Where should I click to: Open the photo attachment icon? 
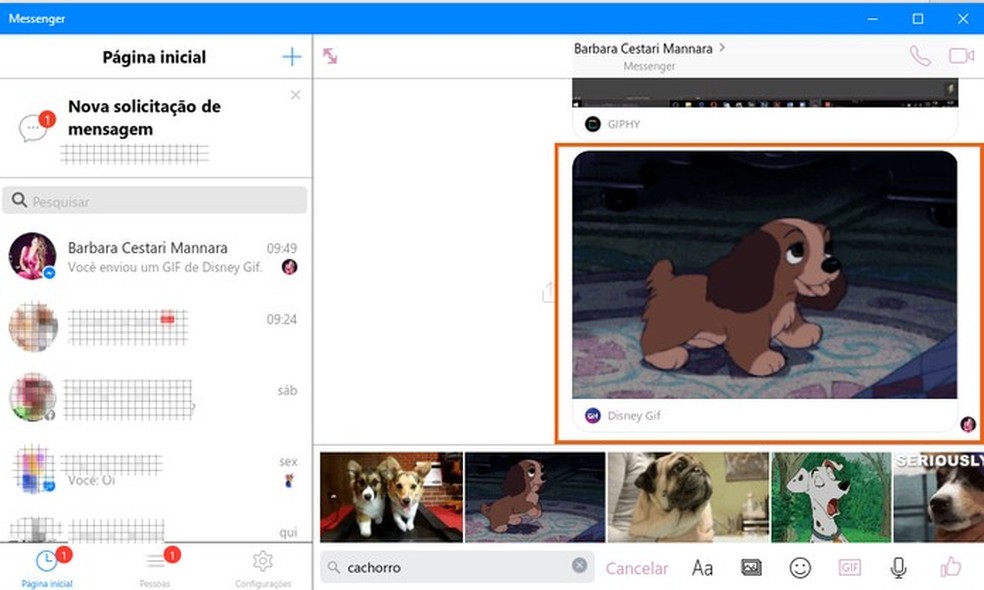(751, 567)
